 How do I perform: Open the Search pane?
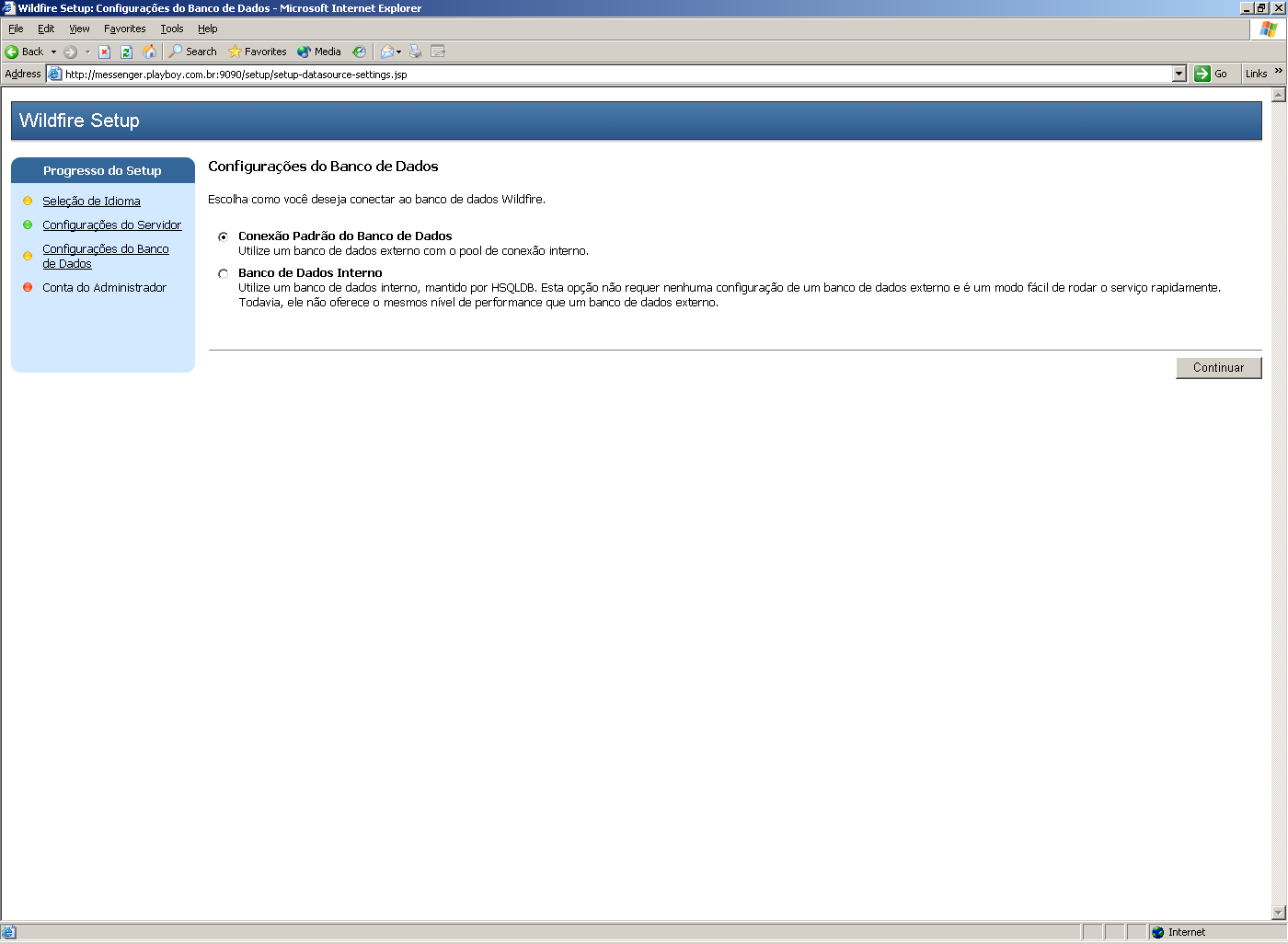coord(193,52)
